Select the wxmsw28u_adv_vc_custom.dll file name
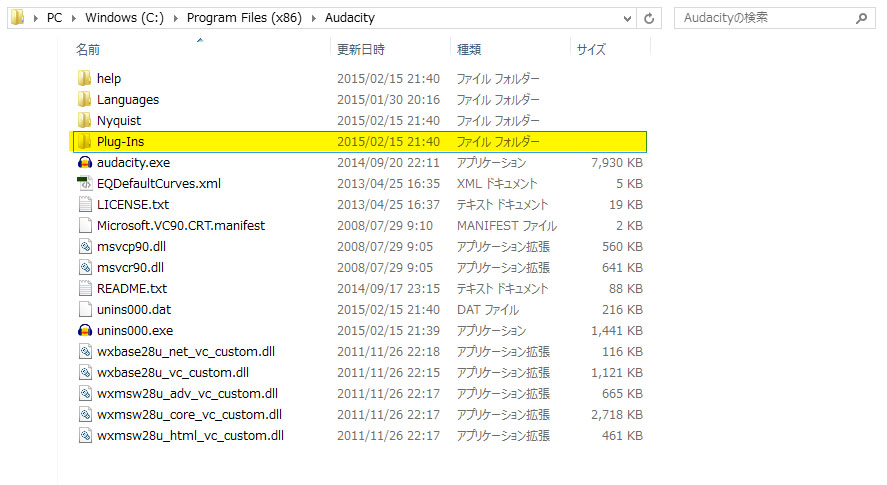887x485 pixels. coord(187,394)
